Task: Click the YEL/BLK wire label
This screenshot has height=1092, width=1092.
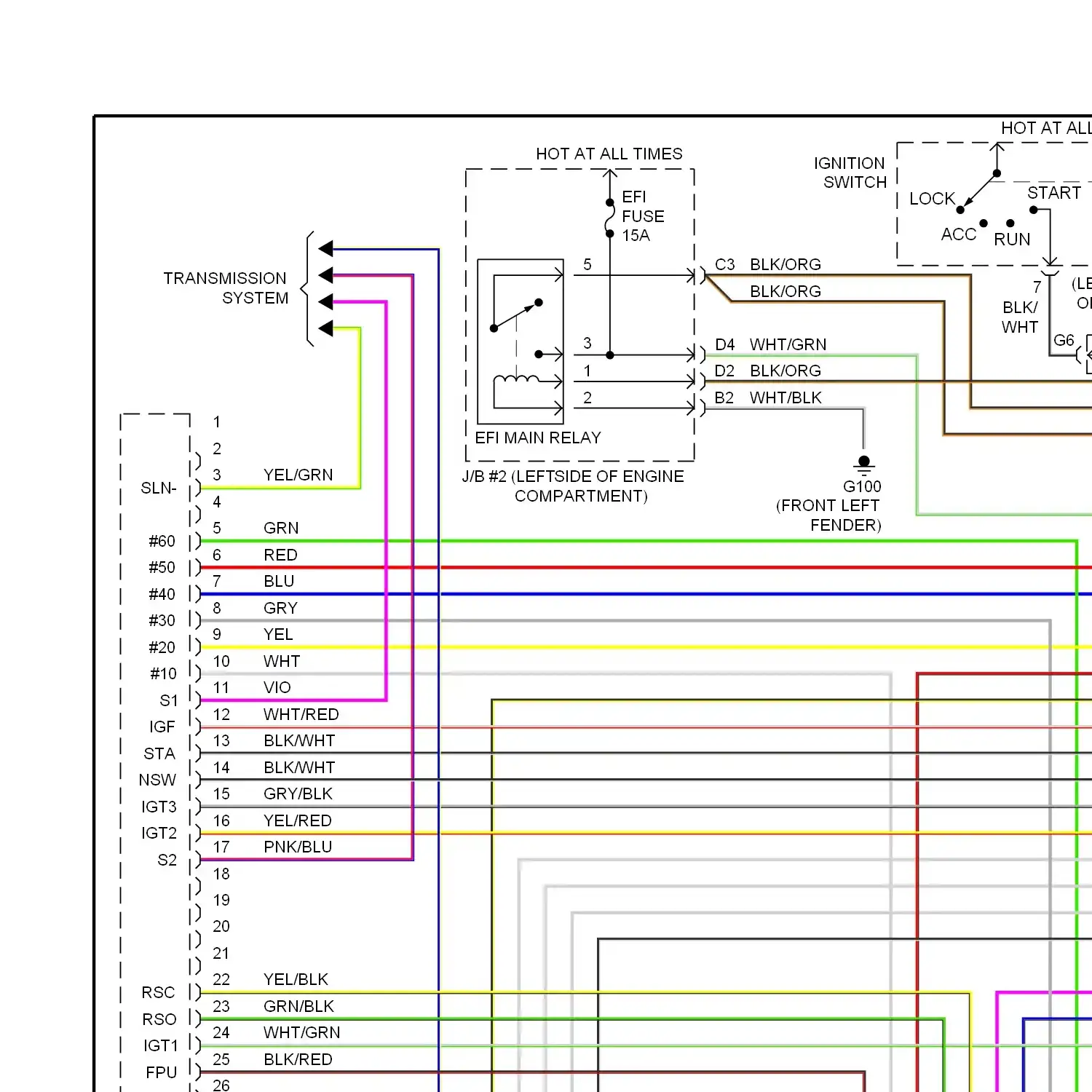Action: (x=296, y=979)
